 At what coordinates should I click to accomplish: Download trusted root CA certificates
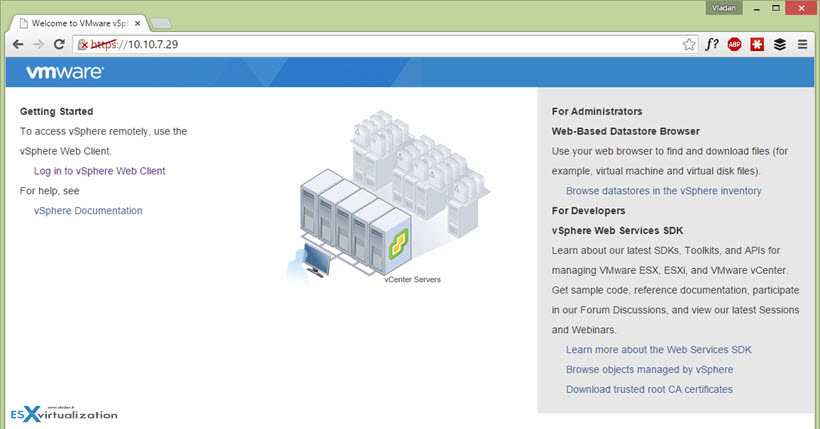click(x=649, y=389)
